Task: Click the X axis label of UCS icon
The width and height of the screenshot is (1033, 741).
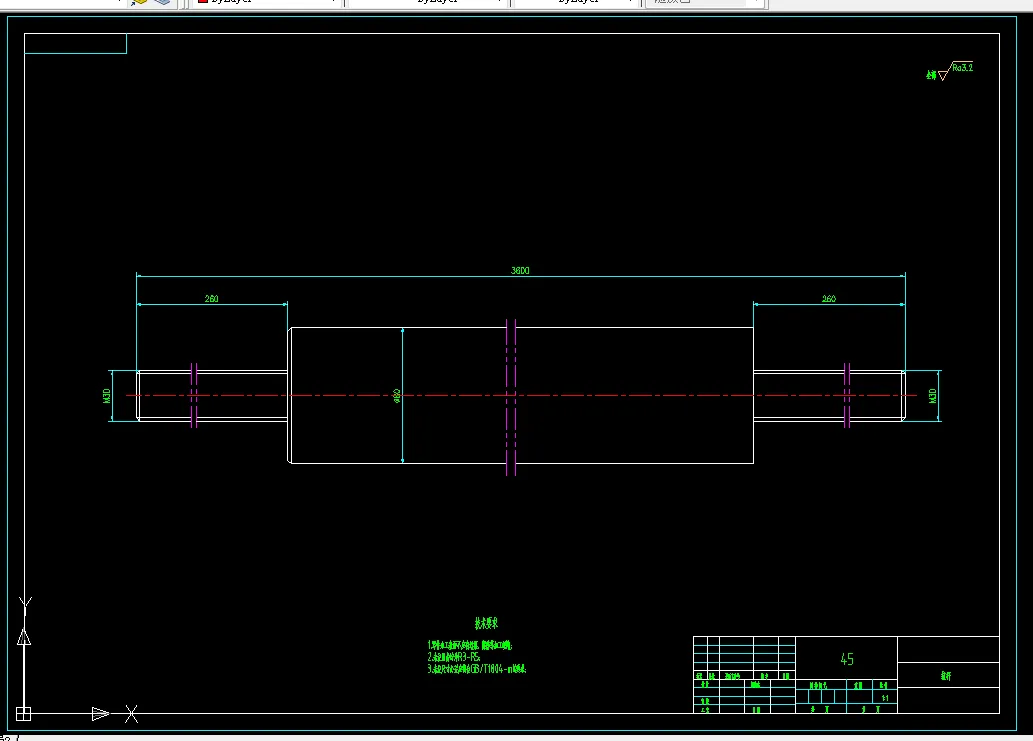Action: (x=132, y=714)
